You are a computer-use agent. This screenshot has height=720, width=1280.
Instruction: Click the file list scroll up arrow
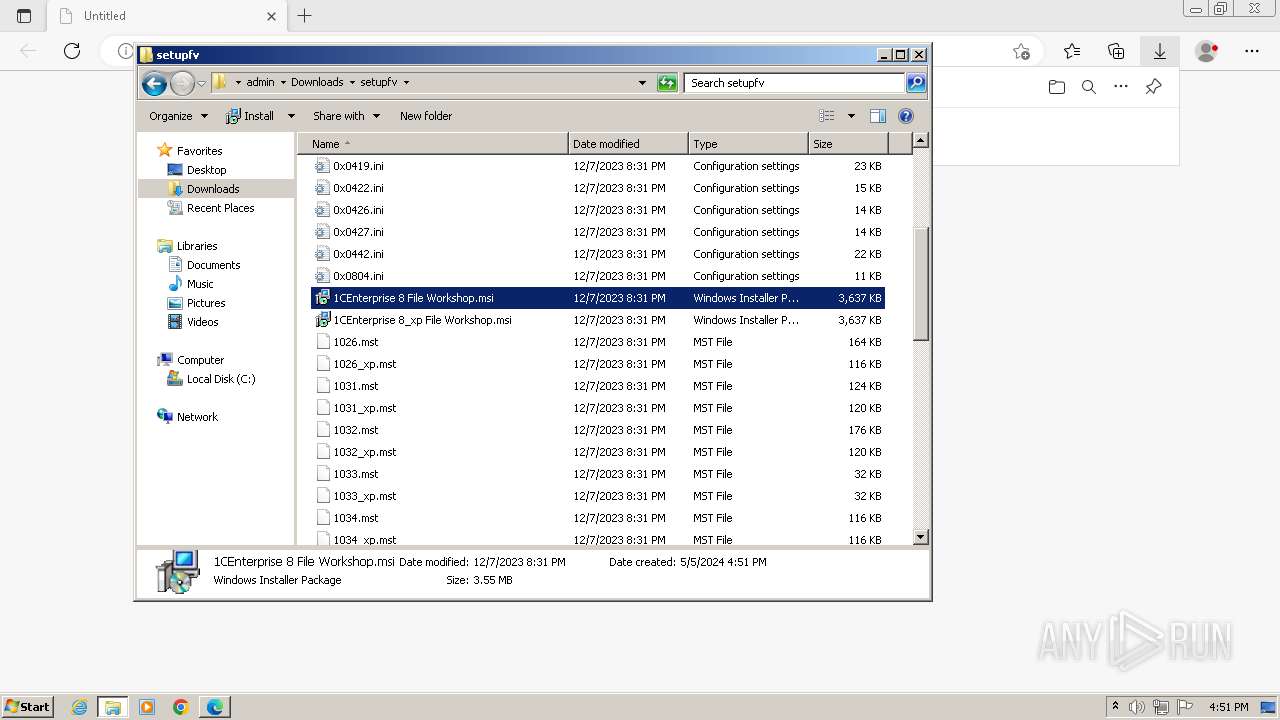point(921,141)
